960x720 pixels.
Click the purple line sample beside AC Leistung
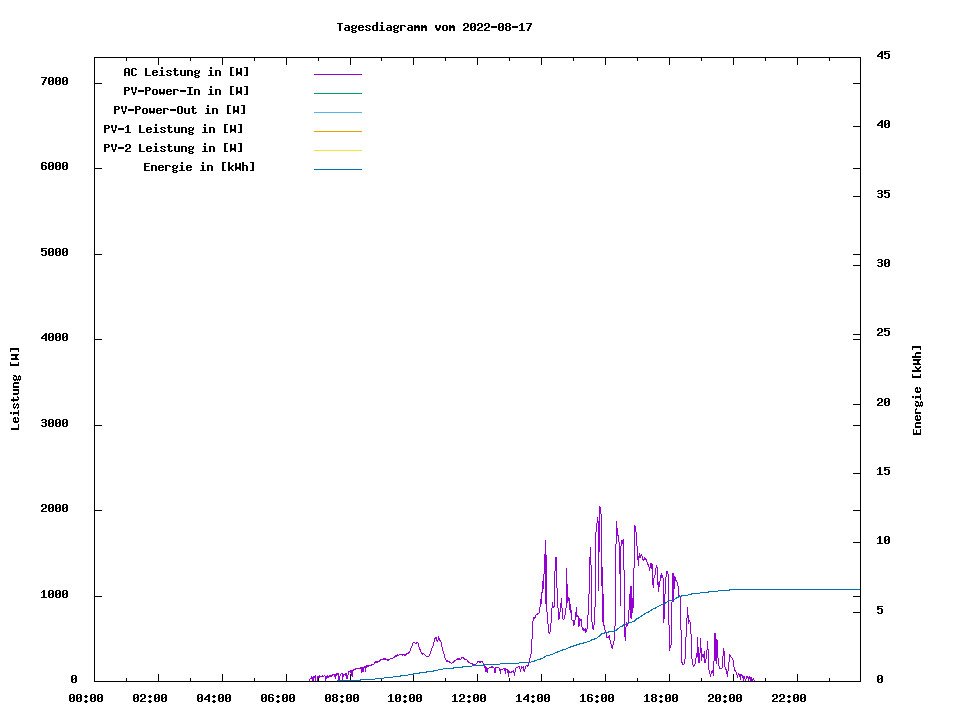pos(337,74)
